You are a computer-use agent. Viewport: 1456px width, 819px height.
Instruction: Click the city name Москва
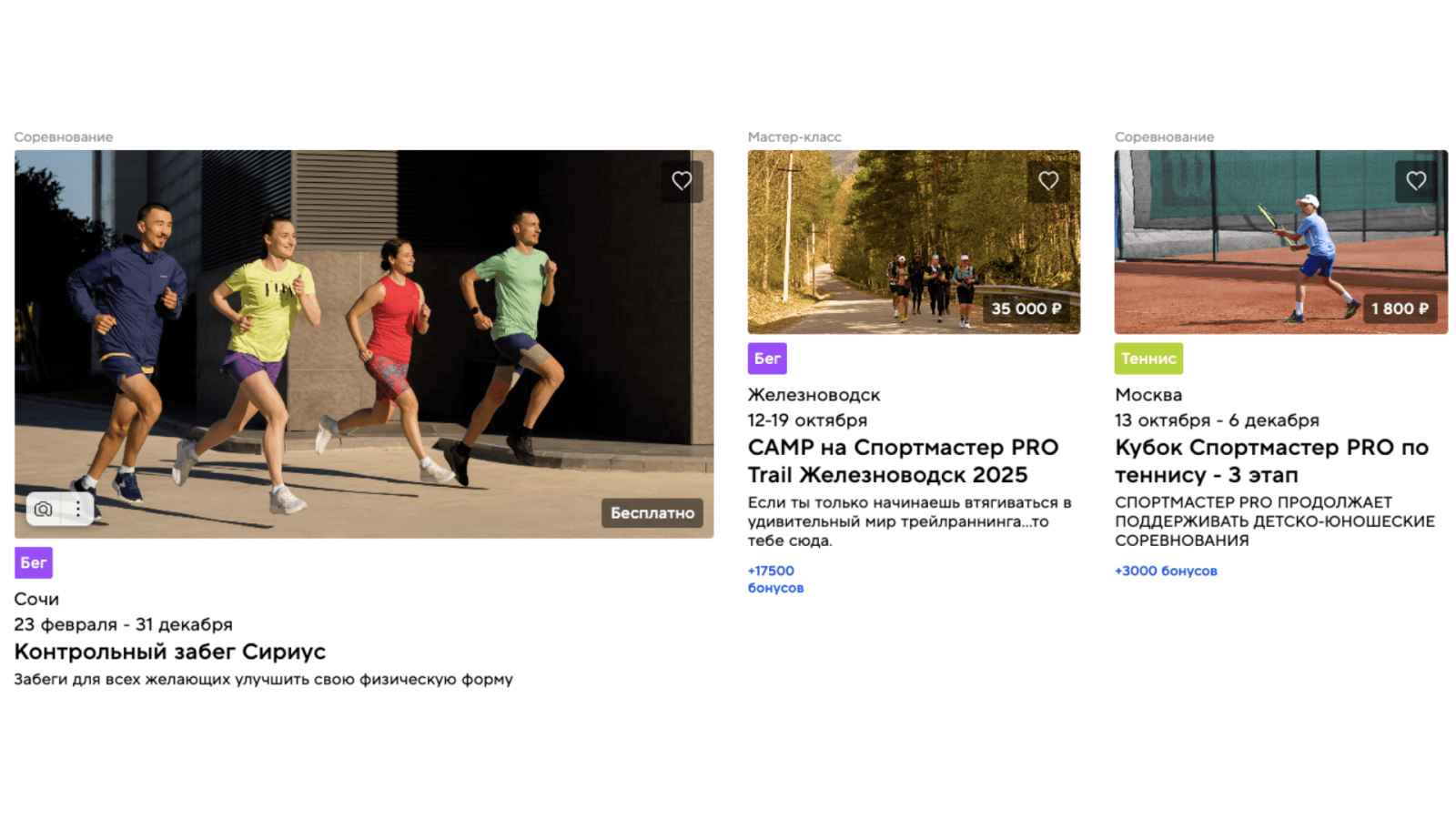pyautogui.click(x=1148, y=395)
